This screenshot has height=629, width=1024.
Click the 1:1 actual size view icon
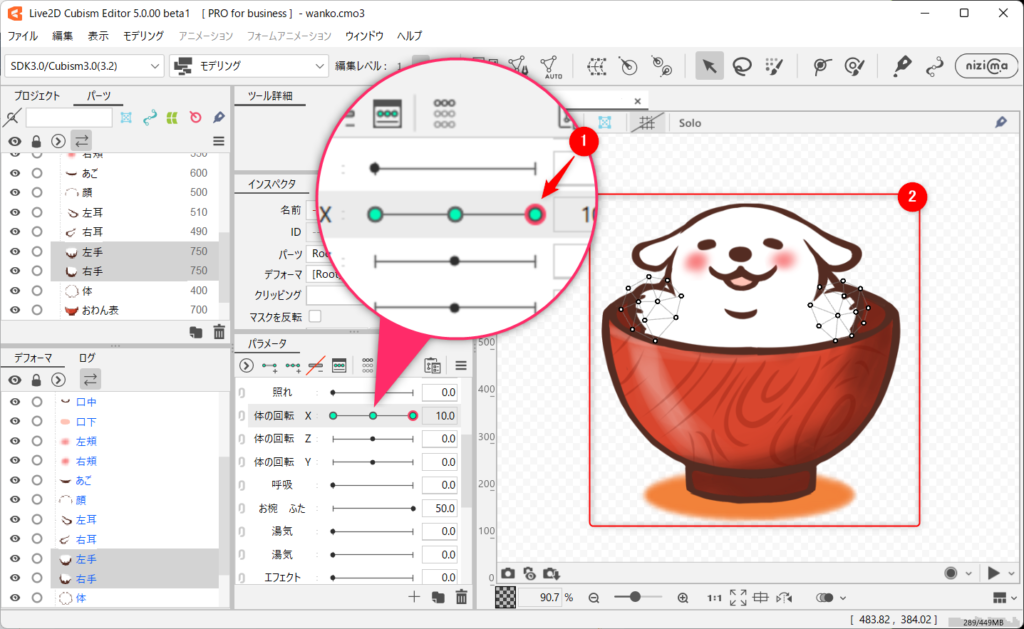[714, 598]
